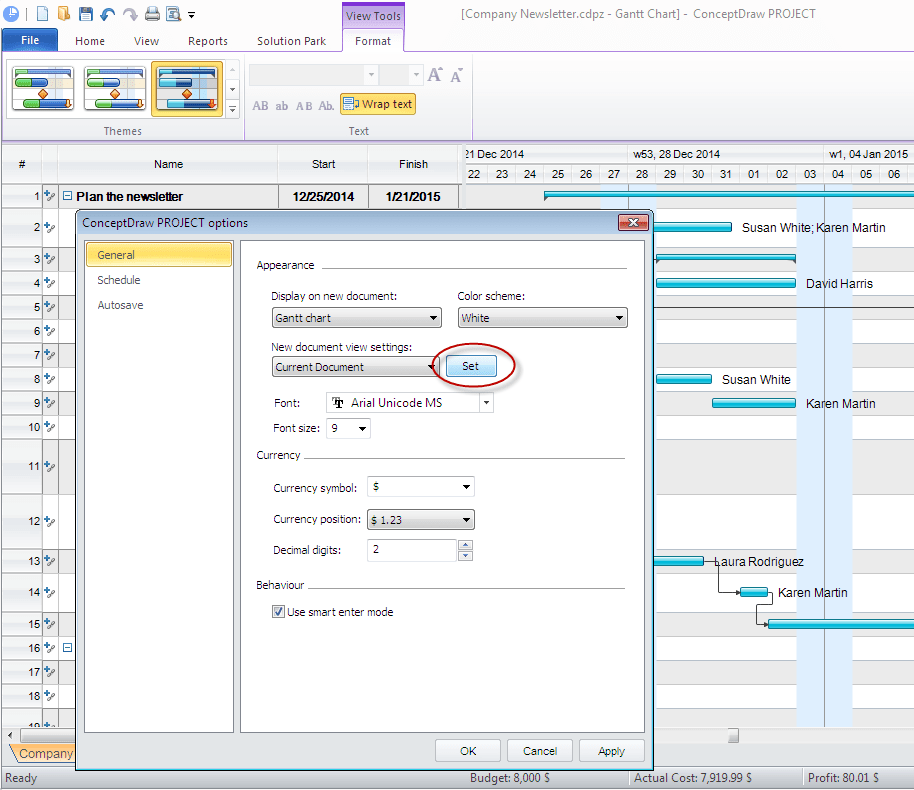914x790 pixels.
Task: Click the Decimal digits input field
Action: point(412,550)
